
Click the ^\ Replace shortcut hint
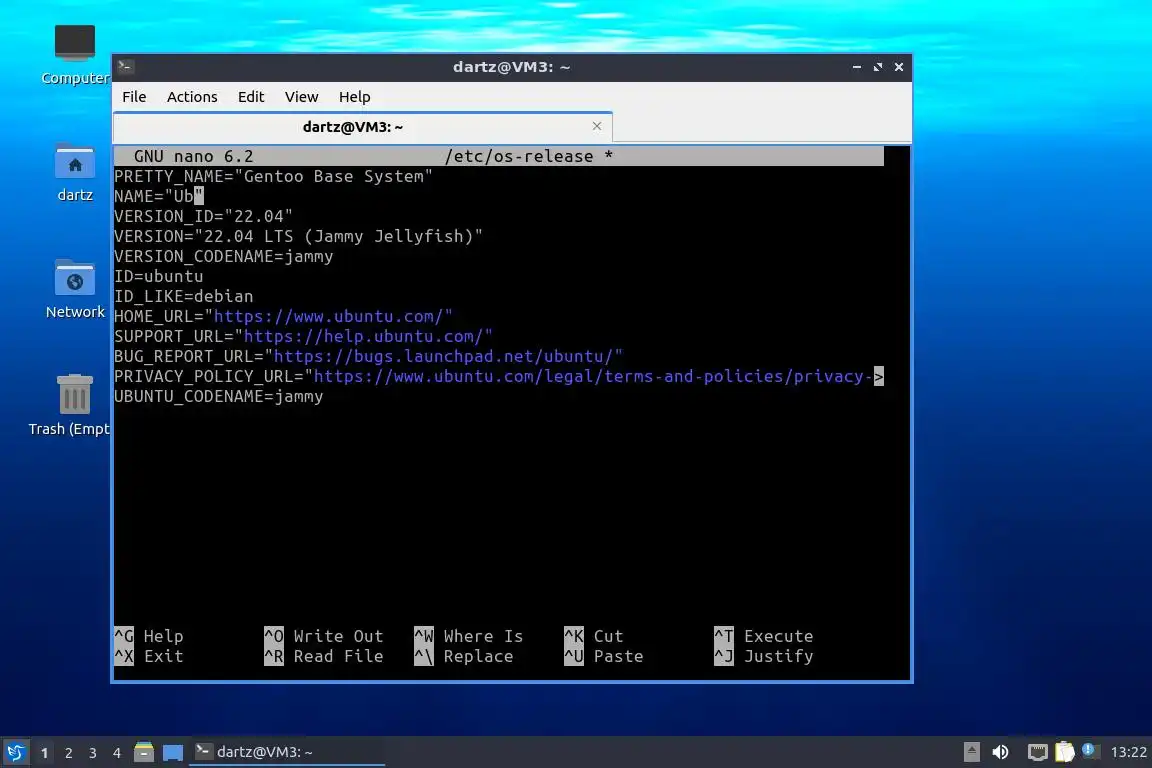coord(463,656)
